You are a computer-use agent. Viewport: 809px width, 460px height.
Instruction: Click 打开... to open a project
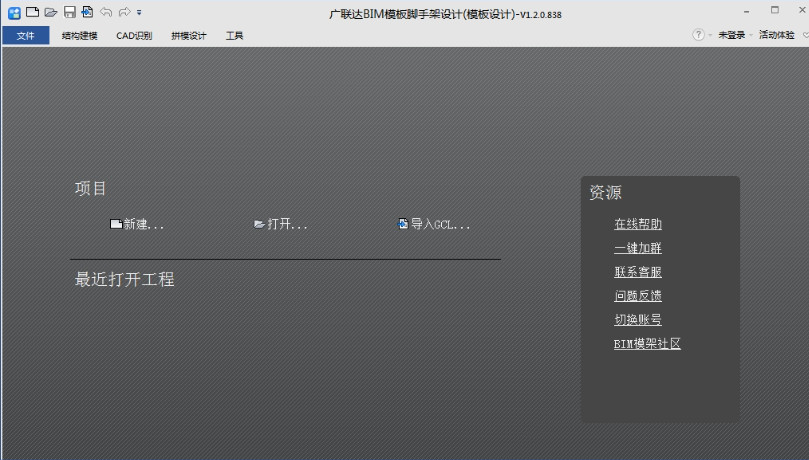coord(281,224)
